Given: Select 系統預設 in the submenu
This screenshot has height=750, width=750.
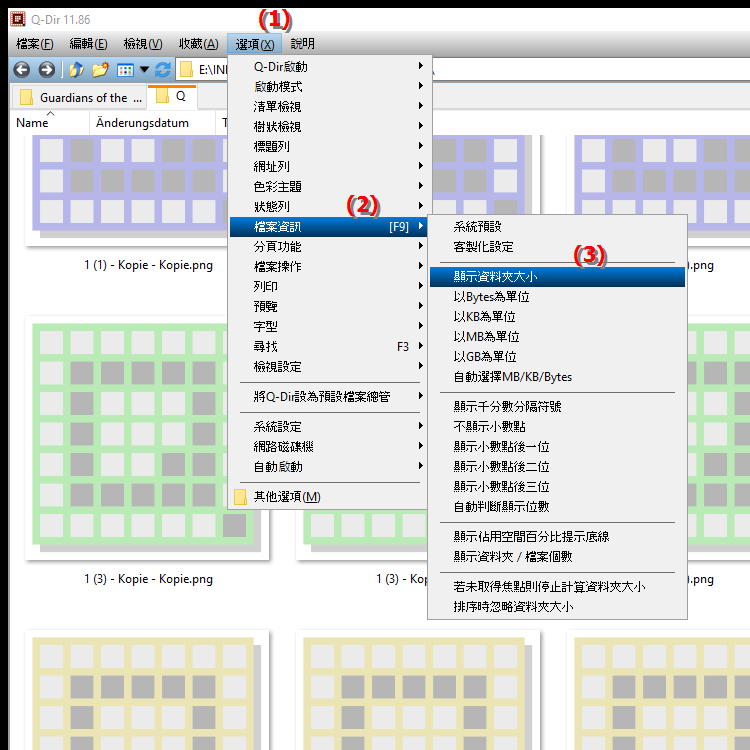Looking at the screenshot, I should (557, 227).
